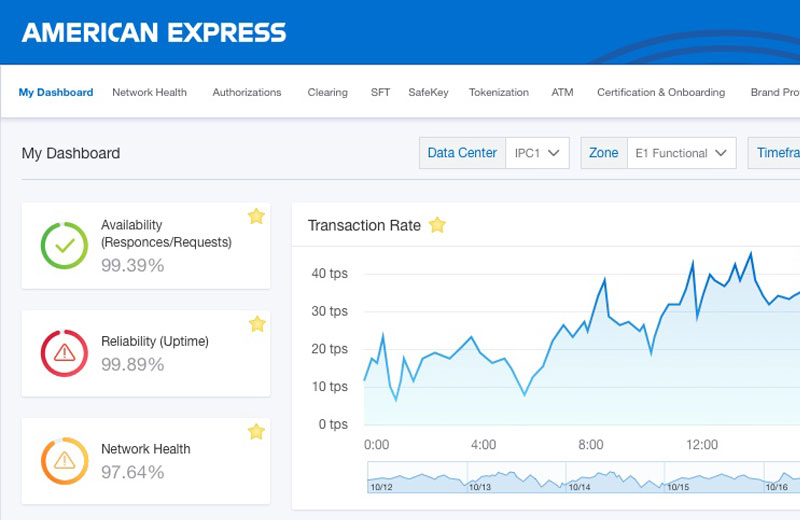
Task: Click the 8:00 time axis label
Action: [591, 445]
